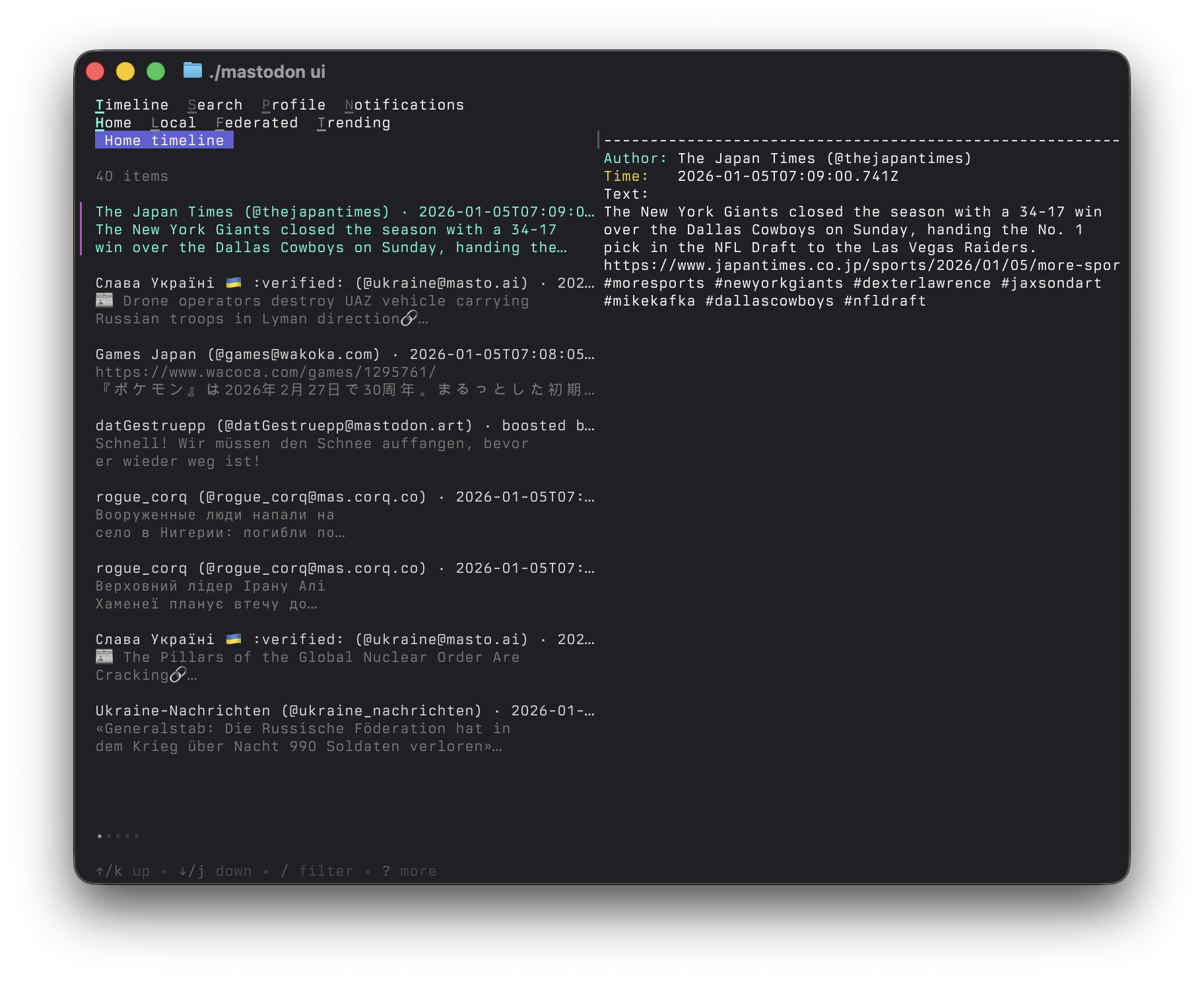
Task: Select the Trending sub-tab
Action: [x=354, y=123]
